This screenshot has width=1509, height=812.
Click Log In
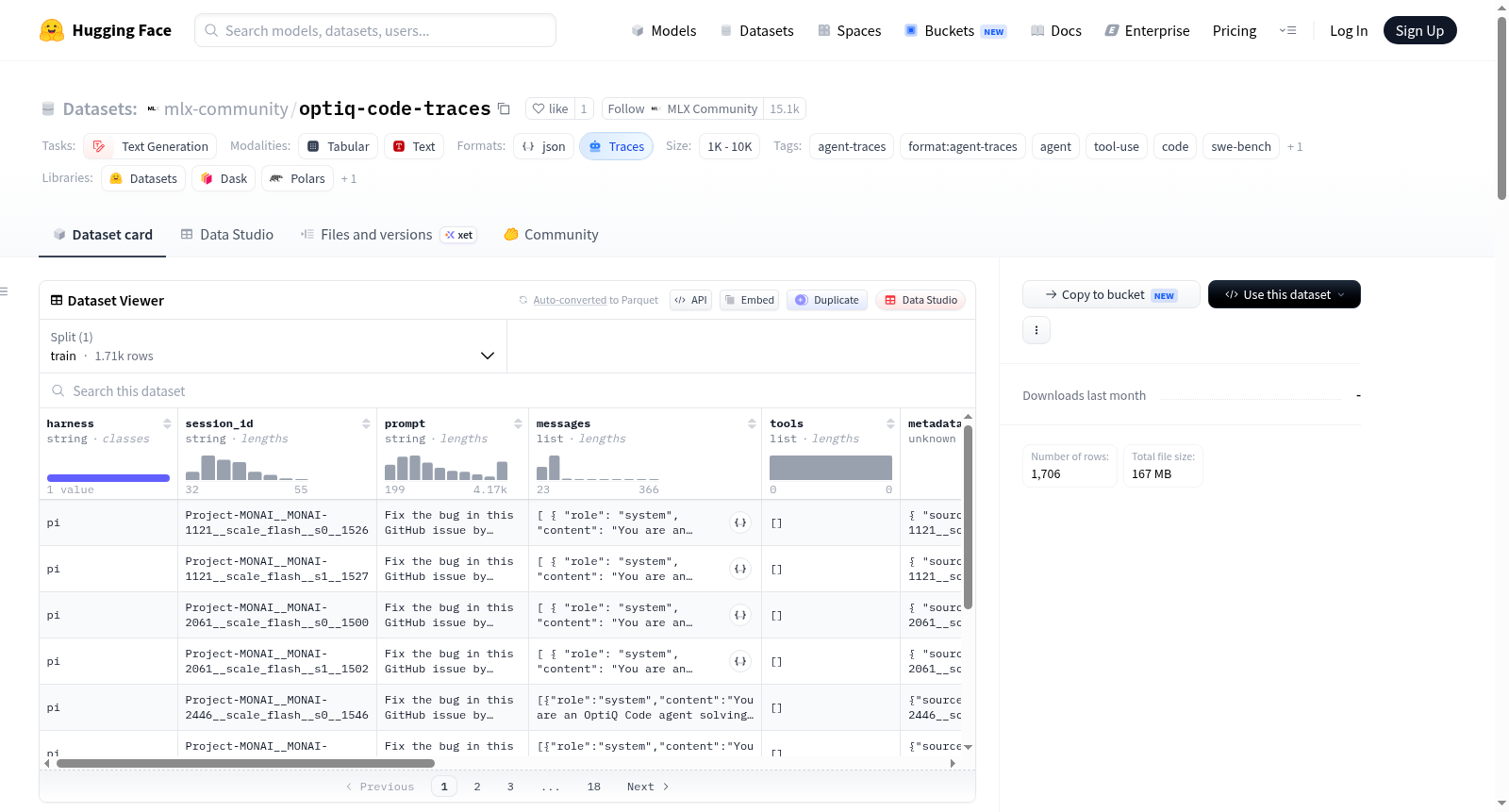1349,30
